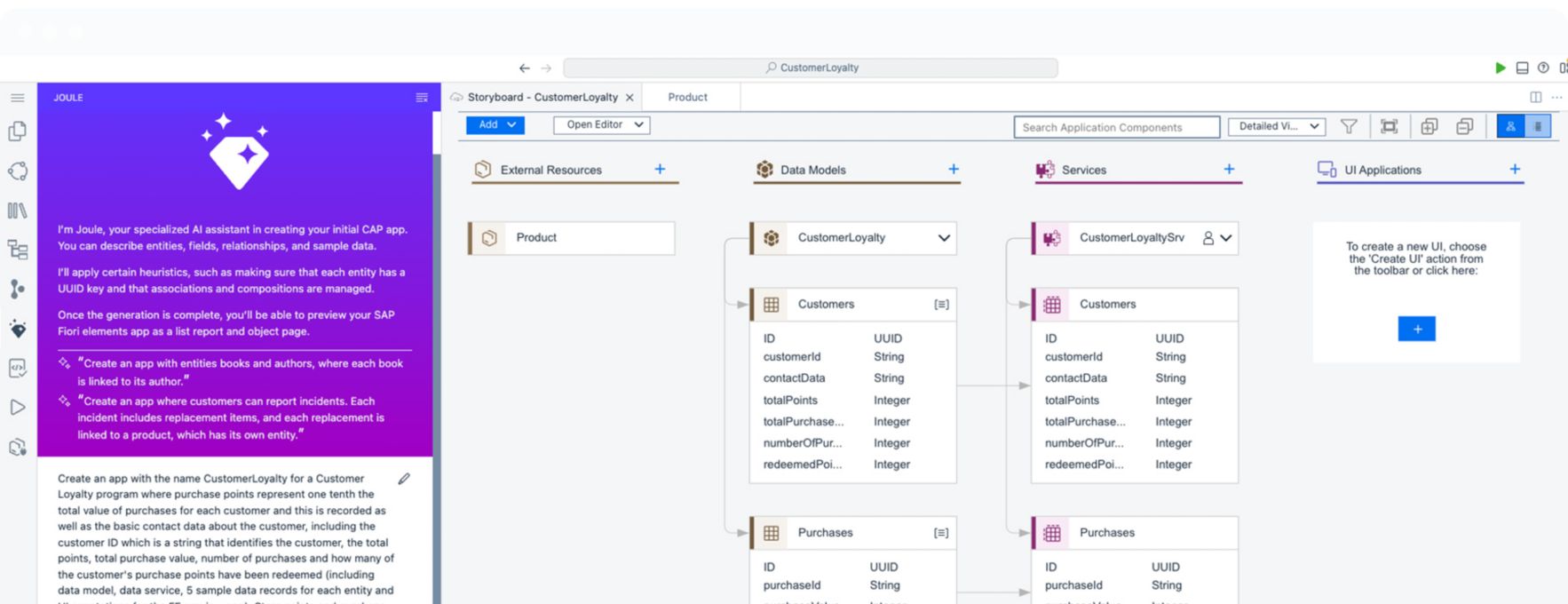Click the fit-to-screen icon in storyboard toolbar
This screenshot has width=1568, height=604.
click(x=1389, y=127)
